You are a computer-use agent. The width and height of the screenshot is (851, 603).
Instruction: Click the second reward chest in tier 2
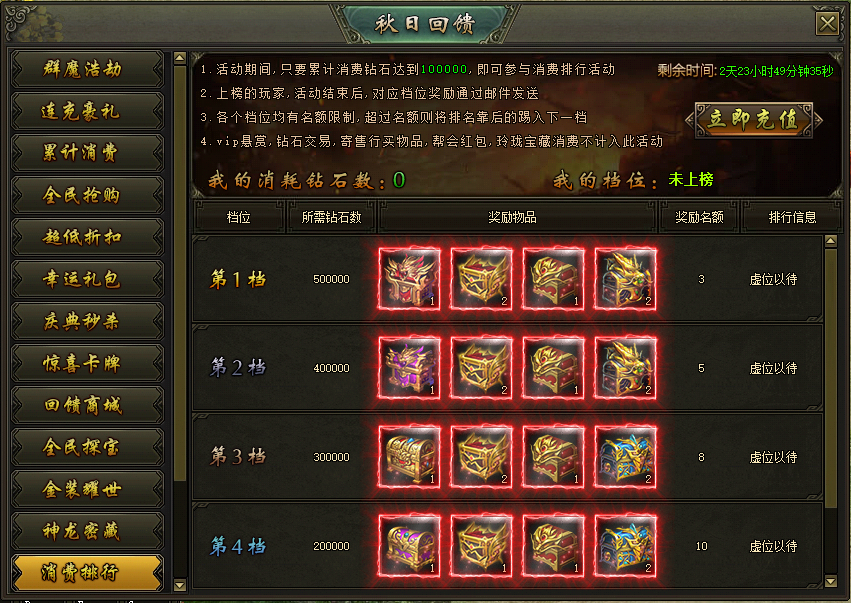[x=481, y=368]
